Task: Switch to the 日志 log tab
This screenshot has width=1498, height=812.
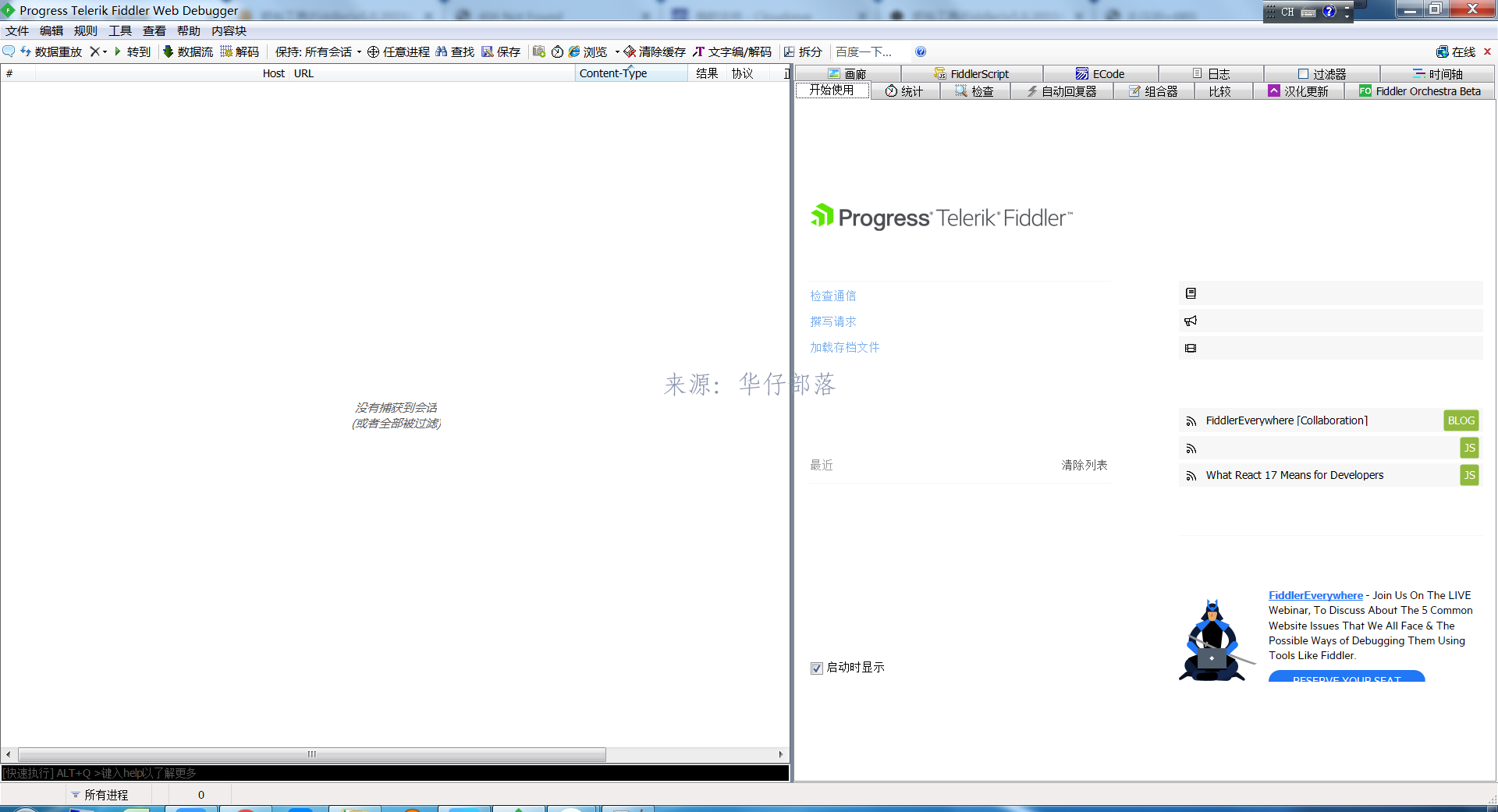Action: 1211,73
